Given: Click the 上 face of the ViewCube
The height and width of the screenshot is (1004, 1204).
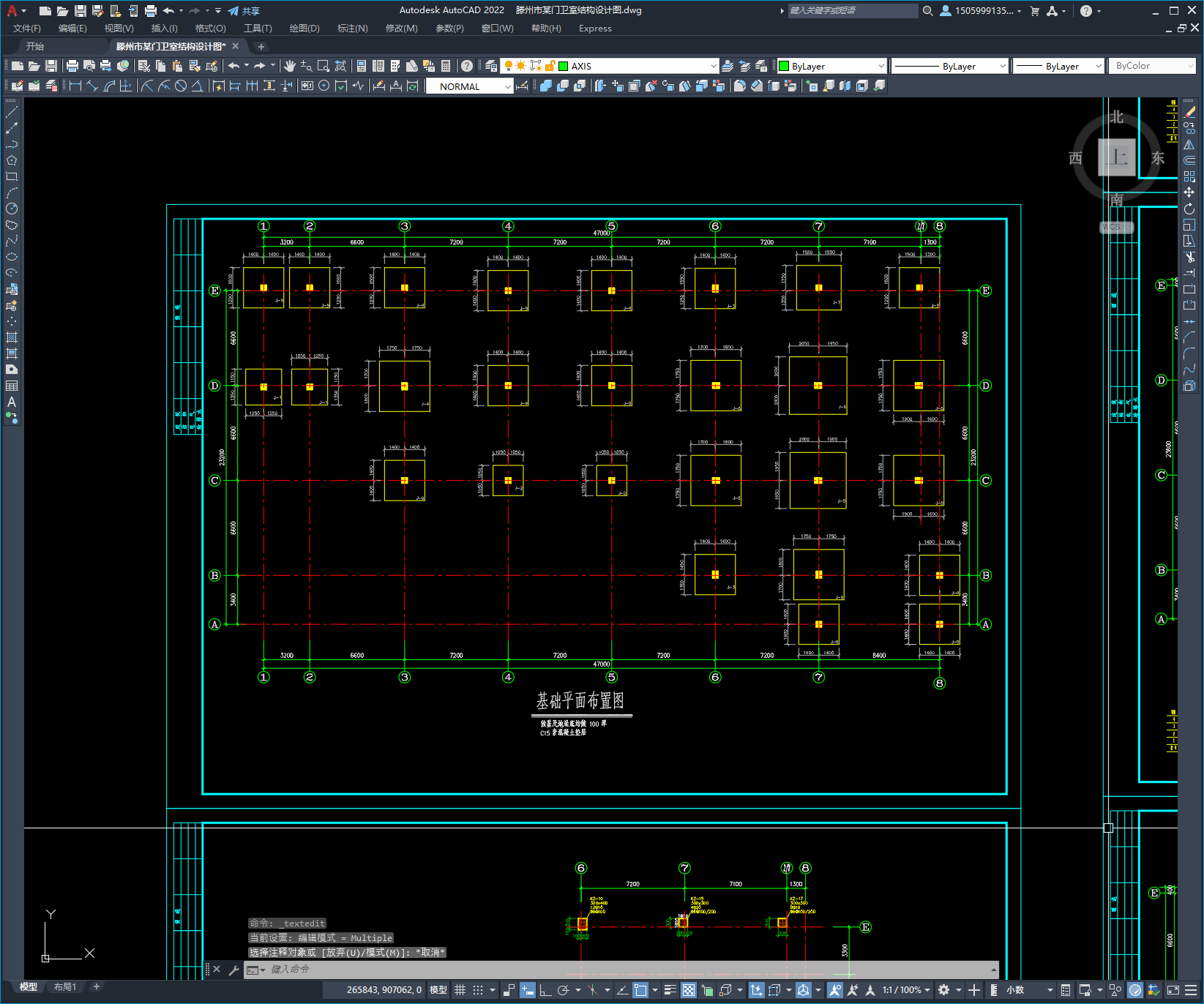Looking at the screenshot, I should point(1117,157).
